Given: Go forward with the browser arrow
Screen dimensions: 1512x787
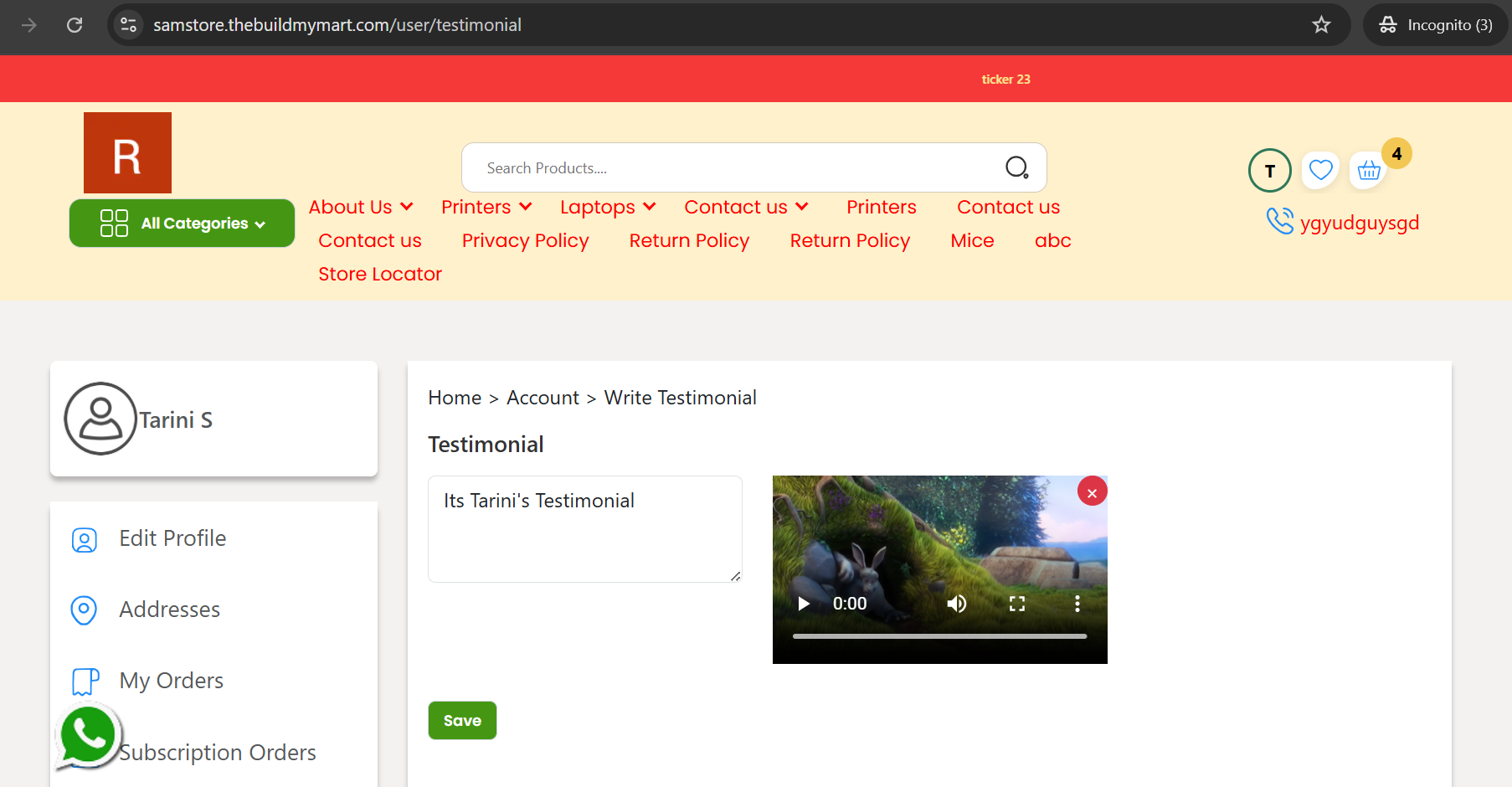Looking at the screenshot, I should pyautogui.click(x=29, y=25).
